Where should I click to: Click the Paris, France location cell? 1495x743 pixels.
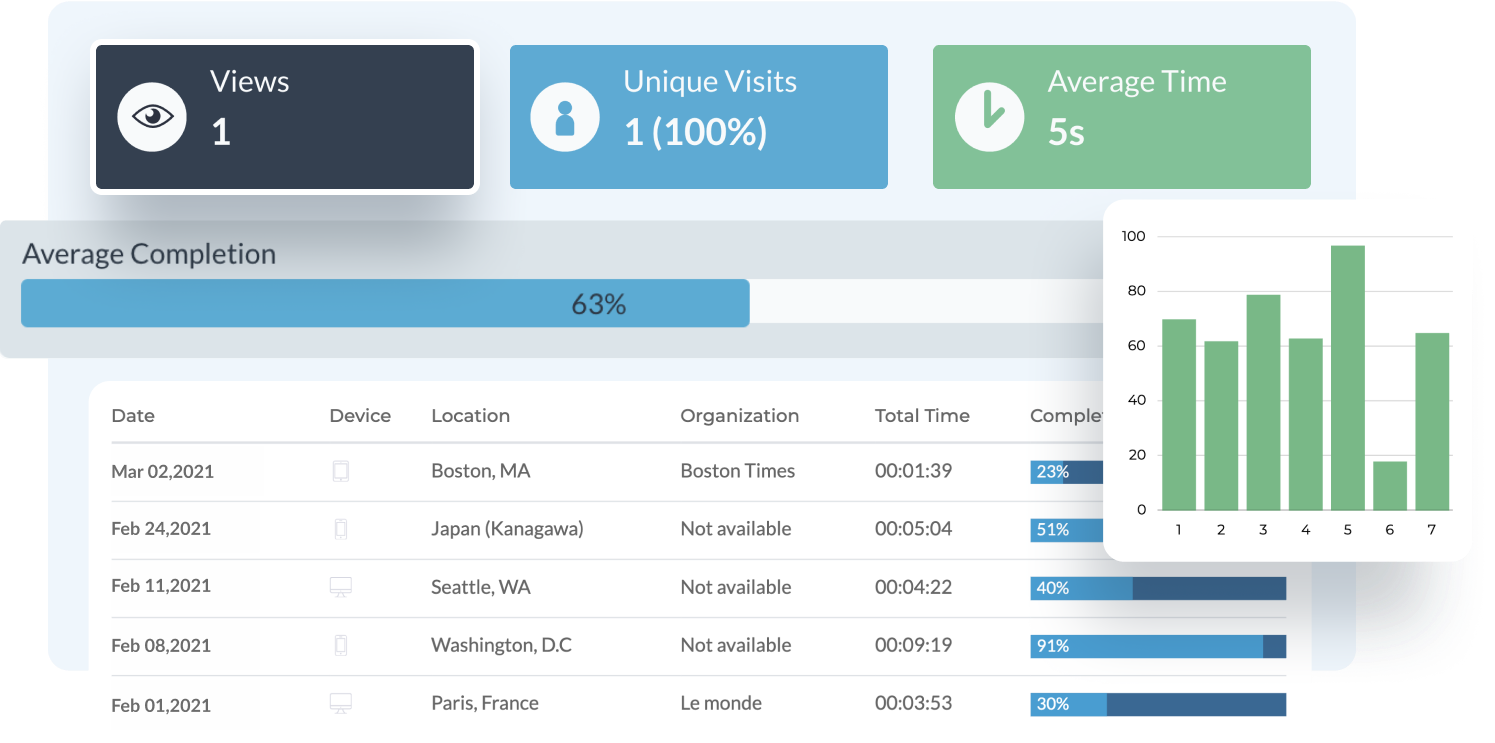point(485,703)
